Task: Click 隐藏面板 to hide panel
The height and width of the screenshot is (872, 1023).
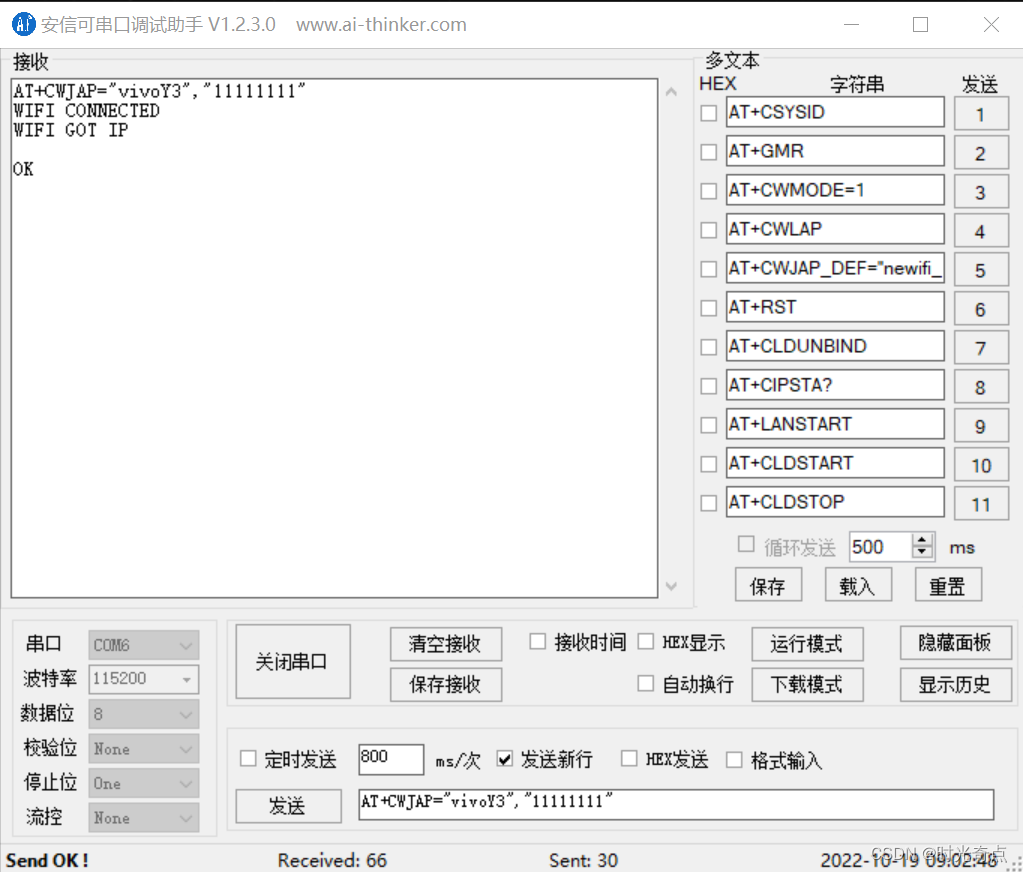Action: coord(955,643)
